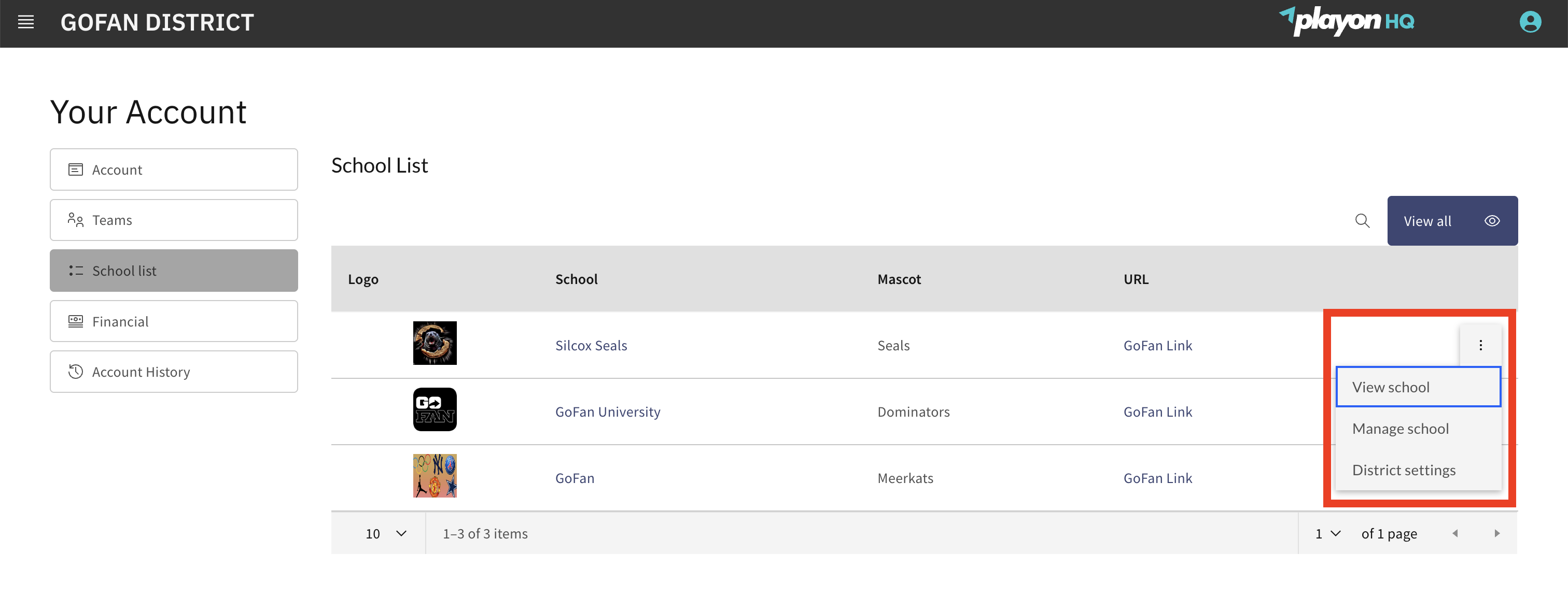The image size is (1568, 596).
Task: Click the School column header
Action: point(577,279)
